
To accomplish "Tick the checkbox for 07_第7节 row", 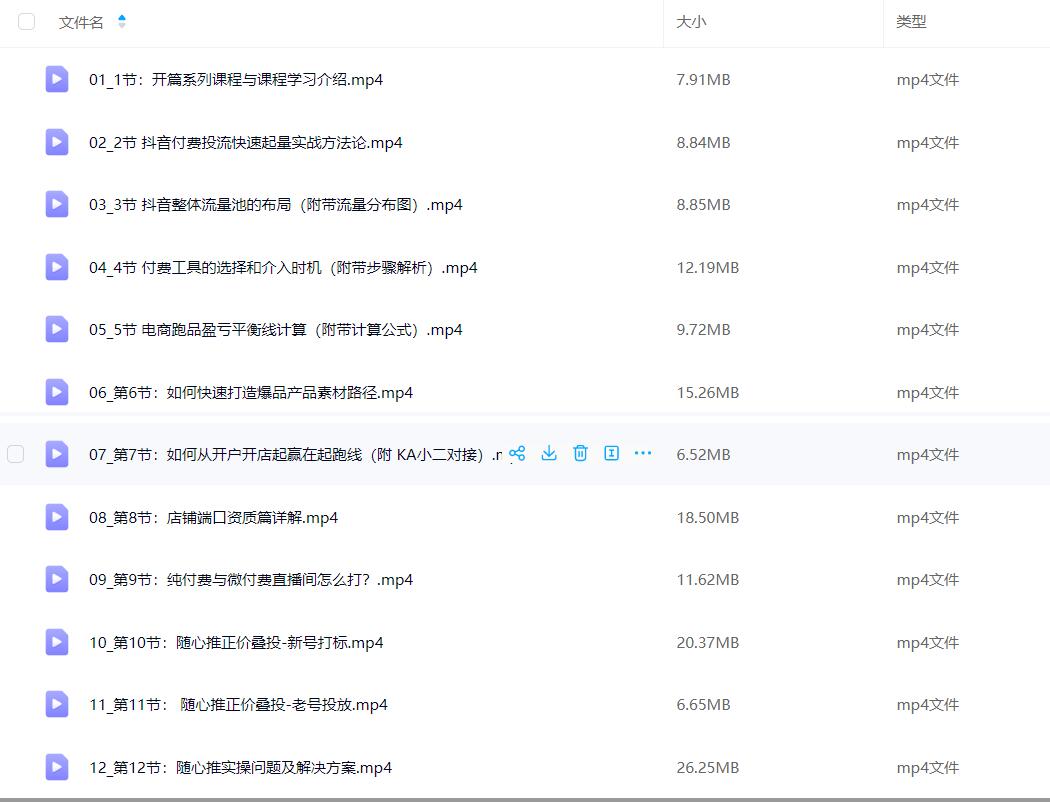I will pyautogui.click(x=15, y=454).
